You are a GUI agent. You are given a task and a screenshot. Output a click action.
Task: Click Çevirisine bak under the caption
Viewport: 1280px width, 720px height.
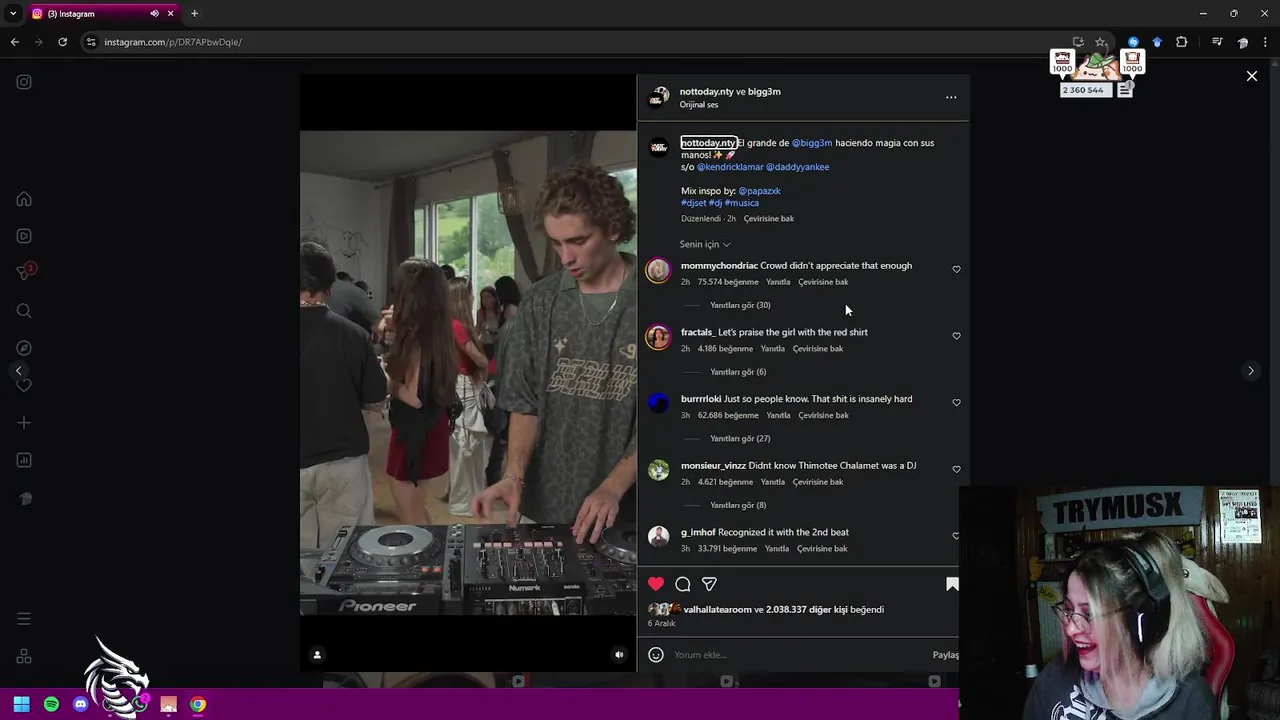pyautogui.click(x=768, y=219)
